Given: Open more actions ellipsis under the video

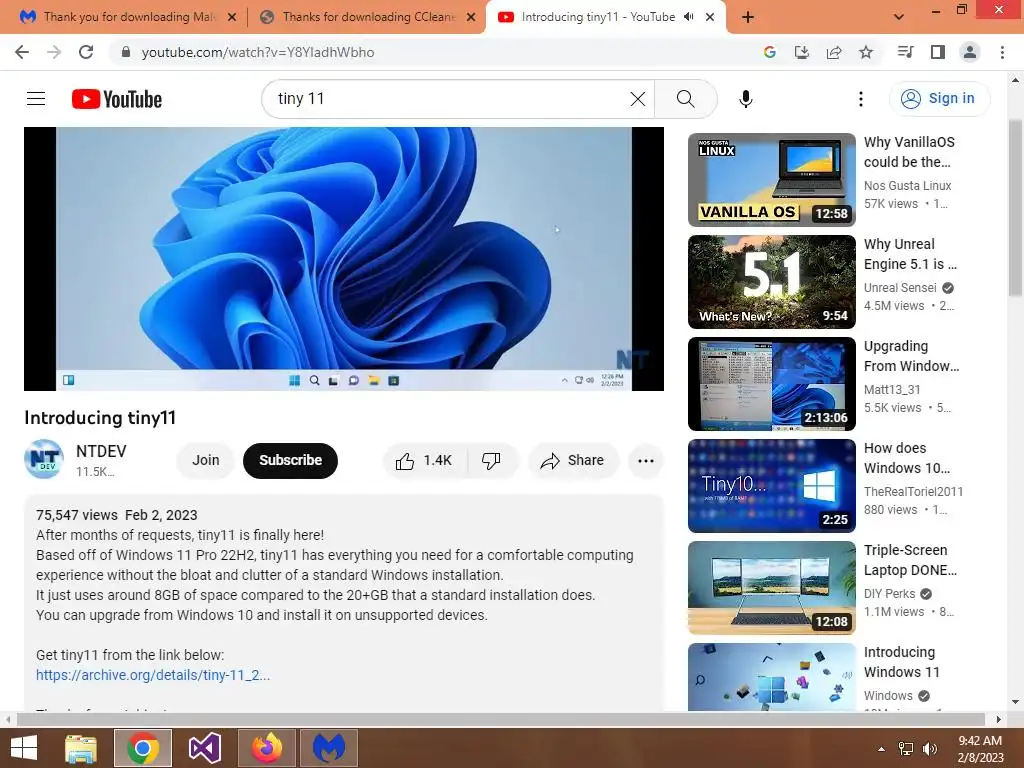Looking at the screenshot, I should [645, 460].
